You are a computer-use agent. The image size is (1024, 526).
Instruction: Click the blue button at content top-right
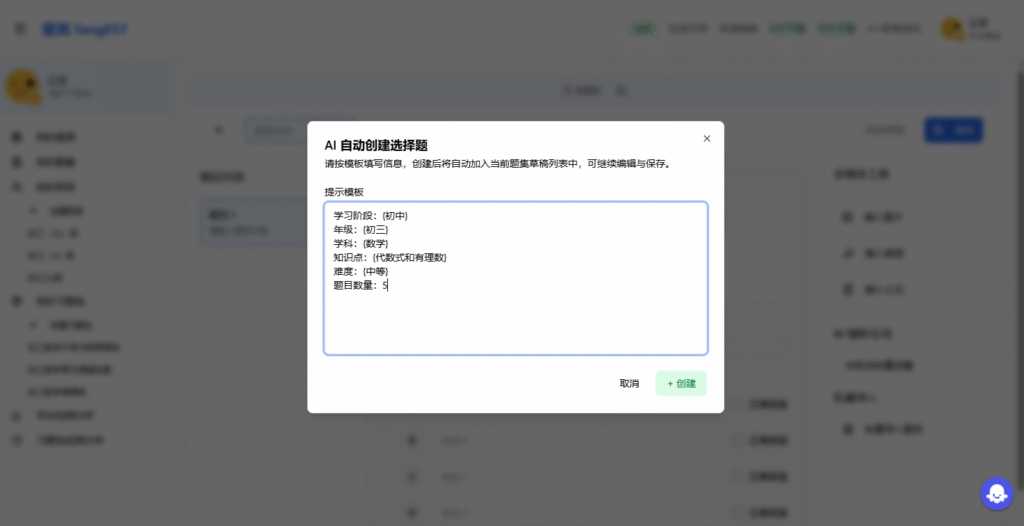coord(953,130)
